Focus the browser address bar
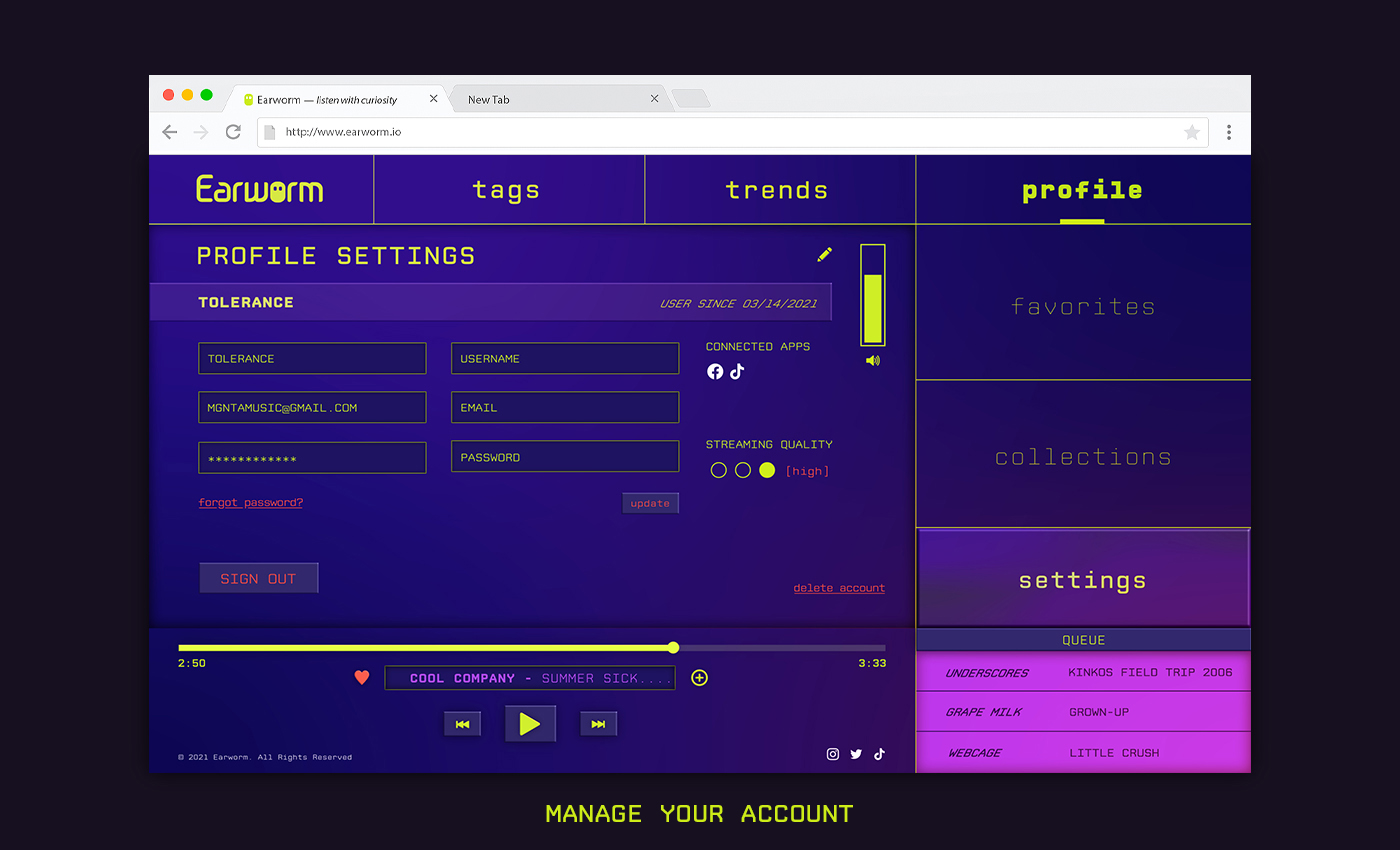This screenshot has width=1400, height=850. (732, 132)
